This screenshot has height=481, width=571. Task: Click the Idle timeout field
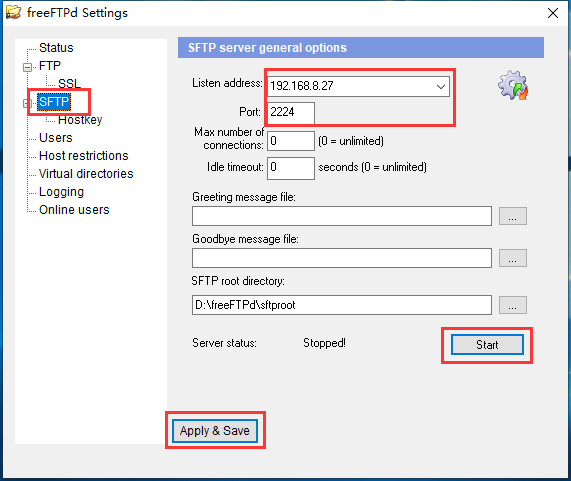click(x=291, y=168)
